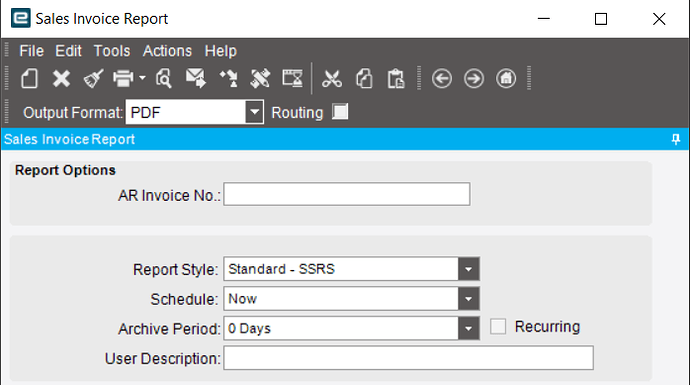Click the Print toolbar icon

(123, 79)
